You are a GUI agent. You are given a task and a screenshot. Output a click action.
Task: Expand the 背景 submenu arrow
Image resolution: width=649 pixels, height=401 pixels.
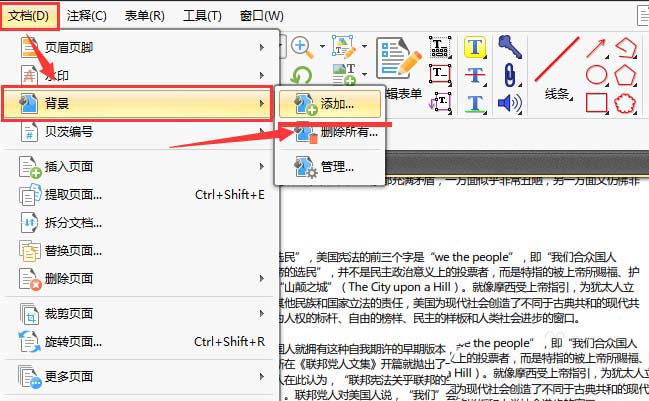[x=262, y=103]
